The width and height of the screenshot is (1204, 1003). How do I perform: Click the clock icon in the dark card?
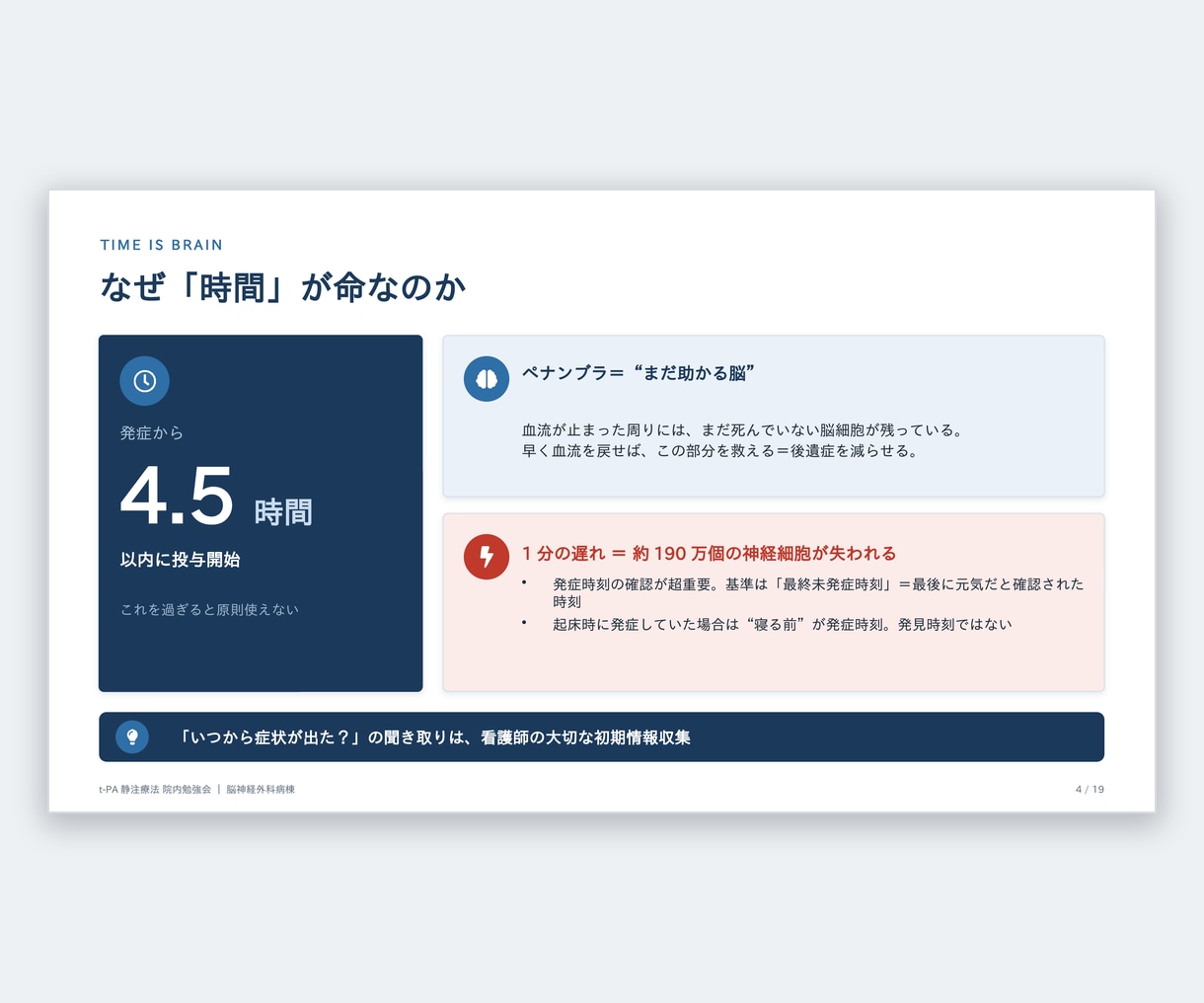145,381
